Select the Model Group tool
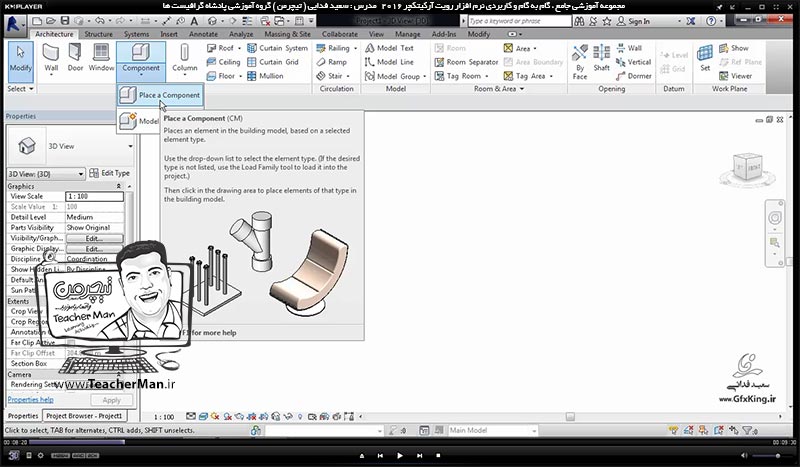 click(392, 76)
